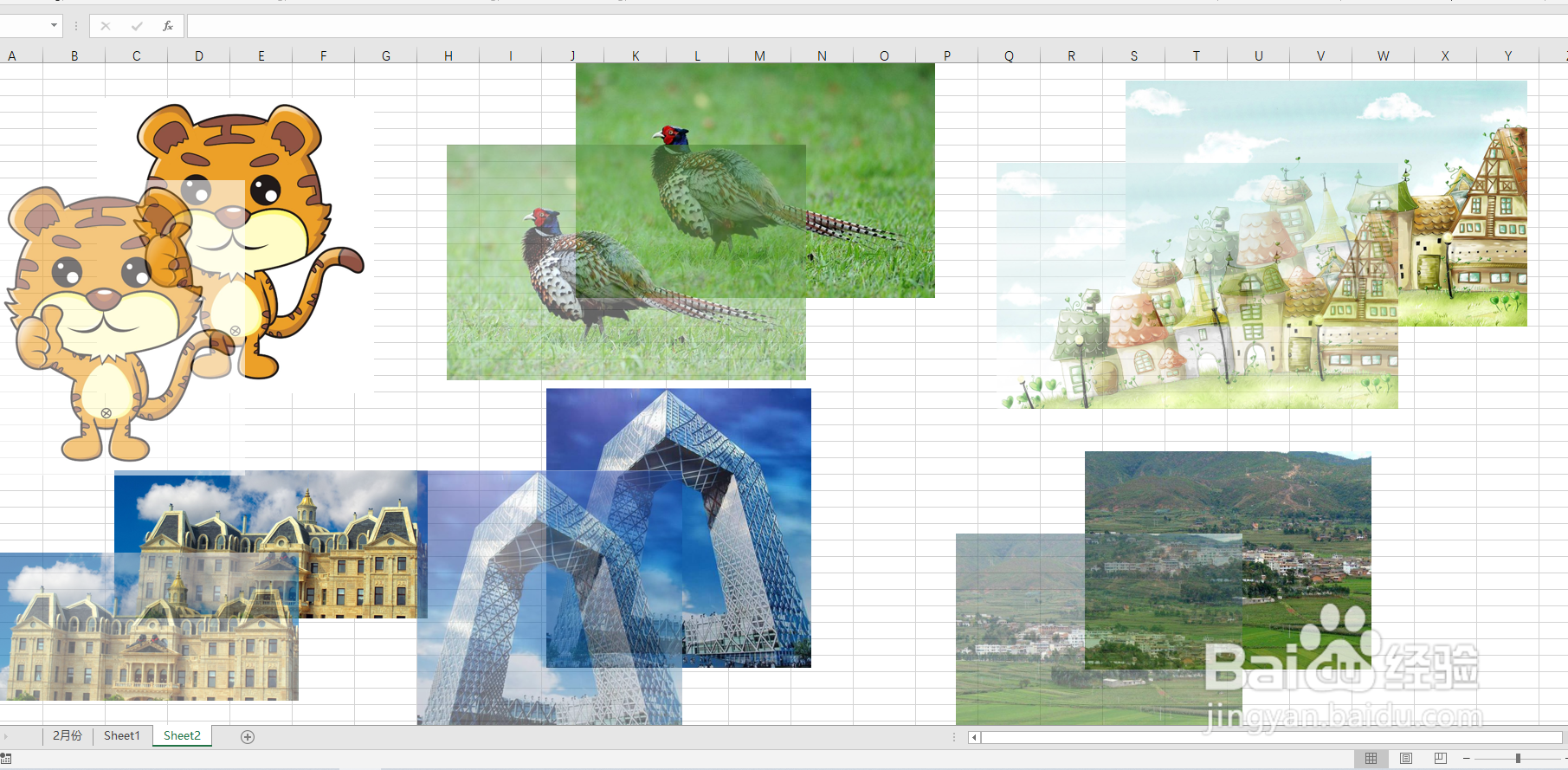The image size is (1568, 770).
Task: Select column P header
Action: point(947,55)
